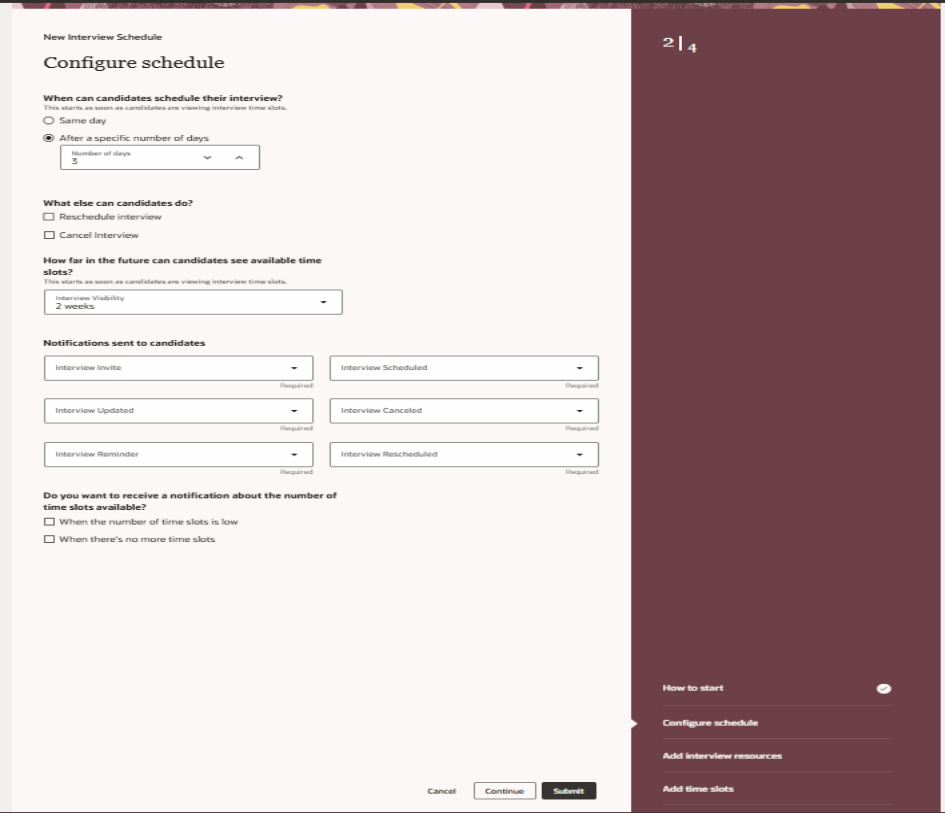
Task: Click the Number of days field
Action: pyautogui.click(x=160, y=157)
